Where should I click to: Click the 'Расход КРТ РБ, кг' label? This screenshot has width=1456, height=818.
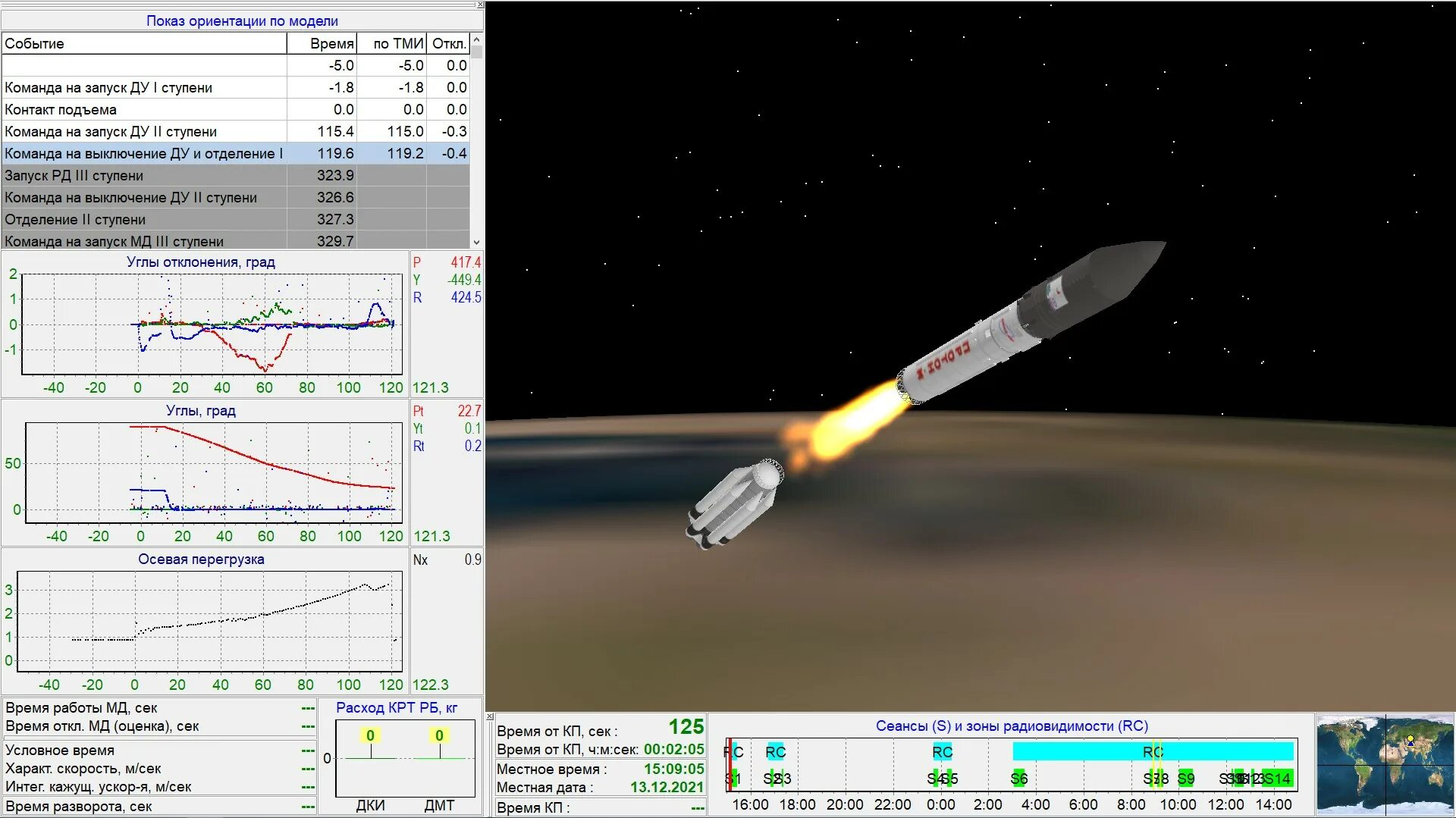397,708
